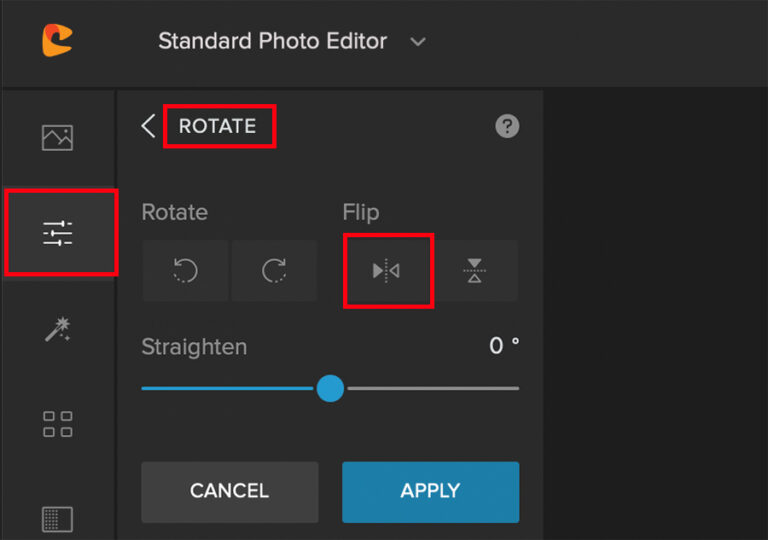Image resolution: width=768 pixels, height=540 pixels.
Task: Flip image horizontally
Action: (386, 270)
